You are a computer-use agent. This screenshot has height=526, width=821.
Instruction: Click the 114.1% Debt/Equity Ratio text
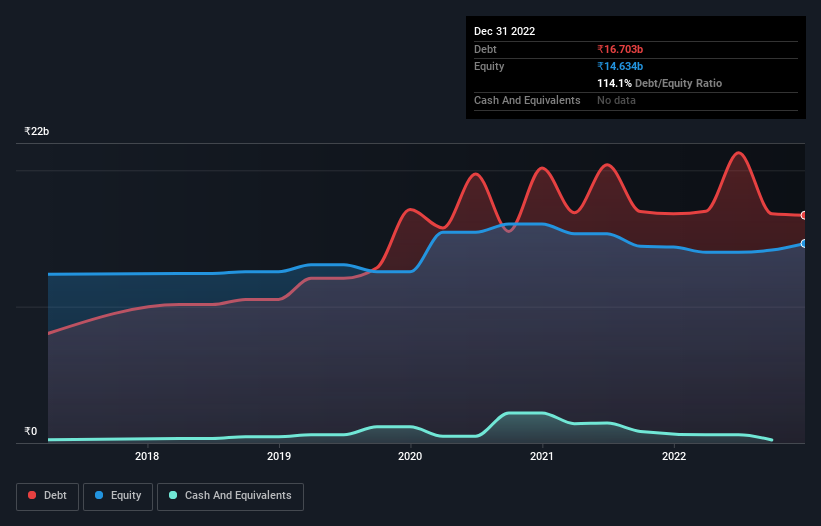pos(659,83)
